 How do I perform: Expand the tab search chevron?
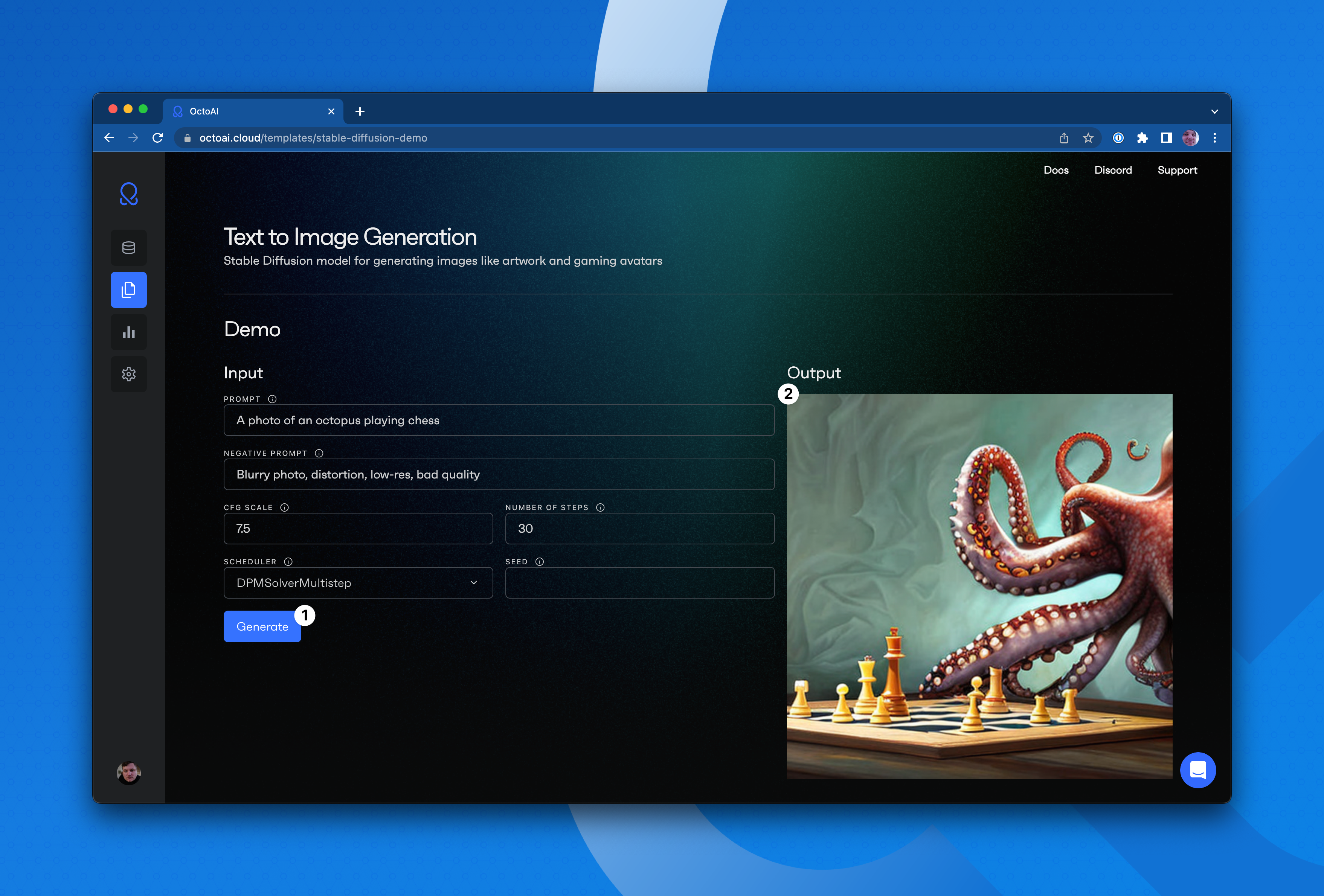(x=1214, y=112)
